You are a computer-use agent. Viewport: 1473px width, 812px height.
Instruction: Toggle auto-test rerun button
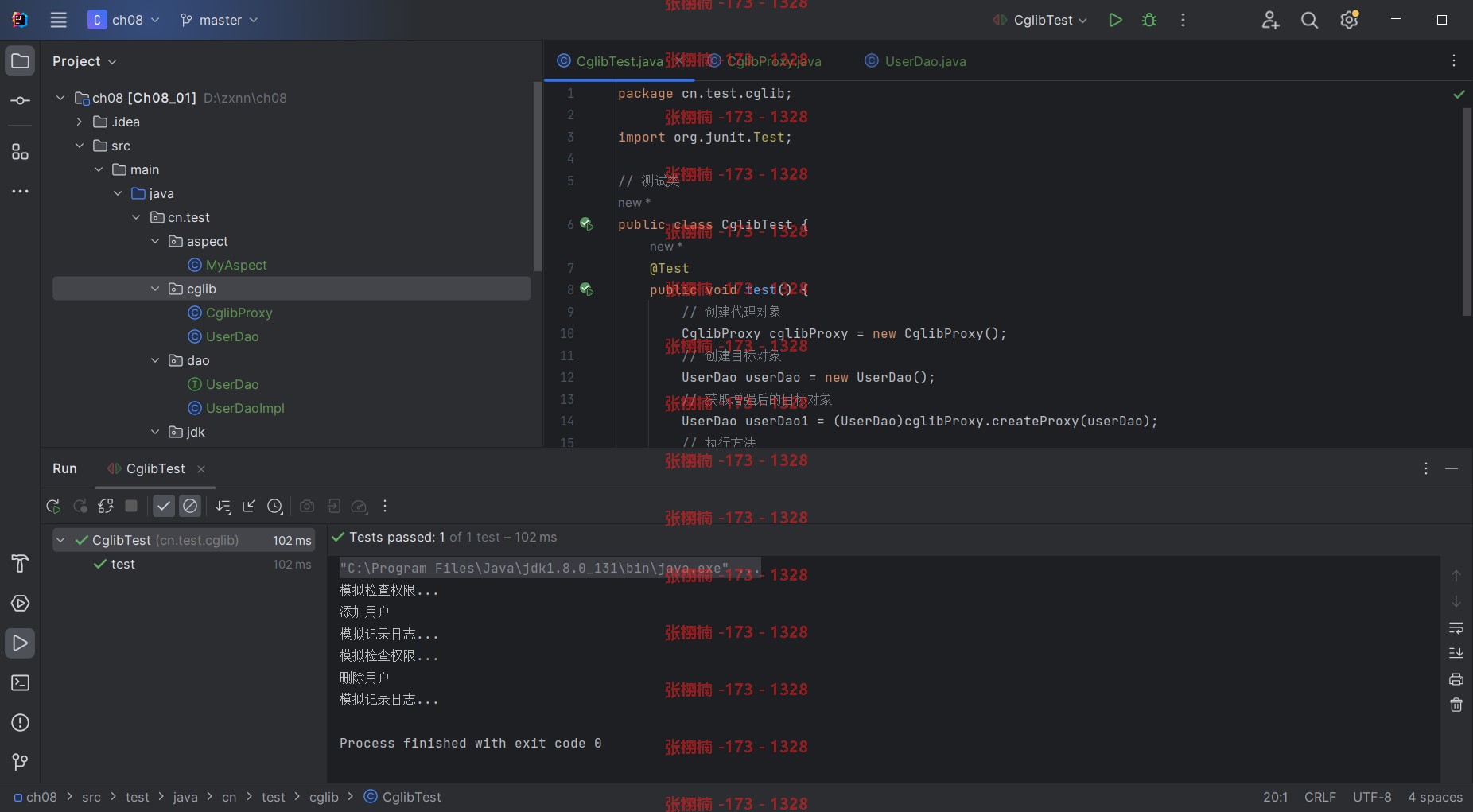tap(106, 506)
